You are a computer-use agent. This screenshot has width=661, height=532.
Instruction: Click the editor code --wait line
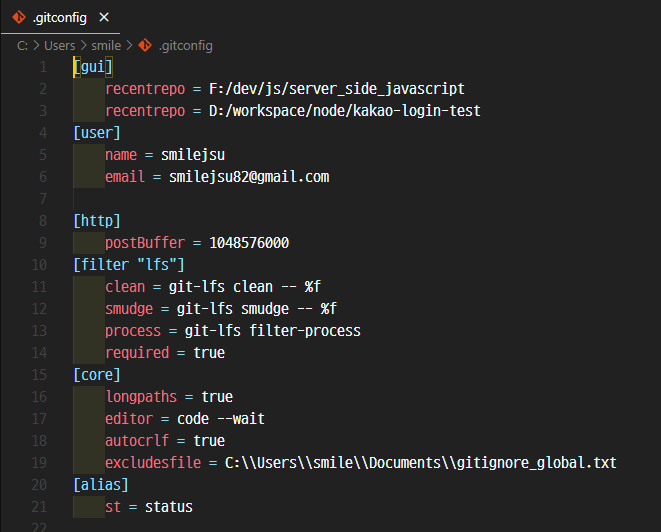185,419
